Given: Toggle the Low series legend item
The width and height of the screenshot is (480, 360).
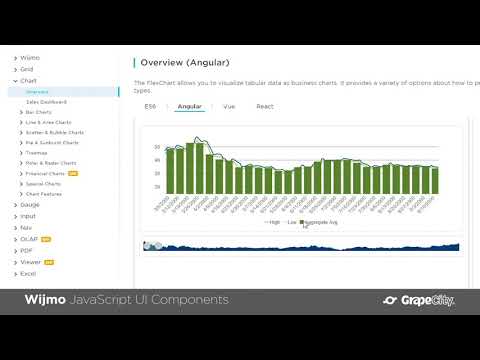Looking at the screenshot, I should [x=289, y=222].
